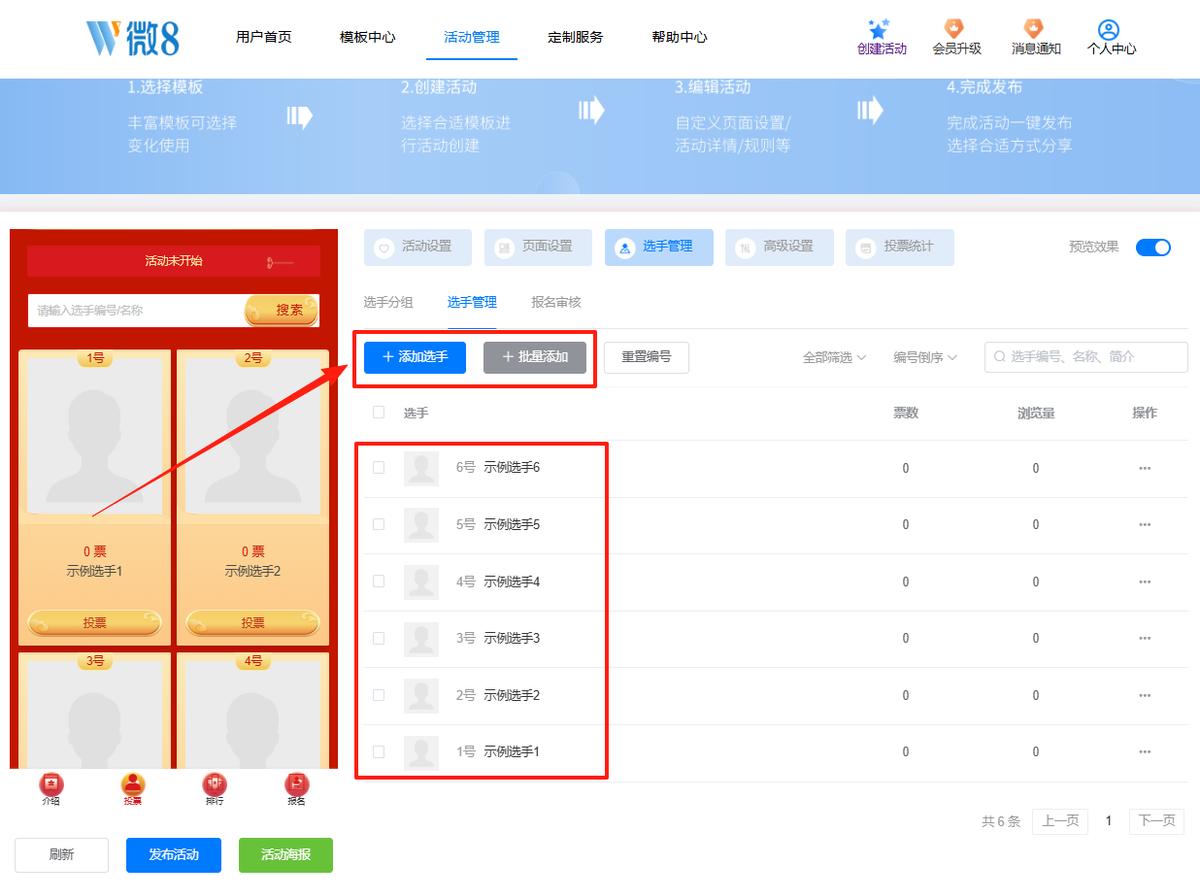Open the 介绍 icon in phone preview

click(51, 785)
